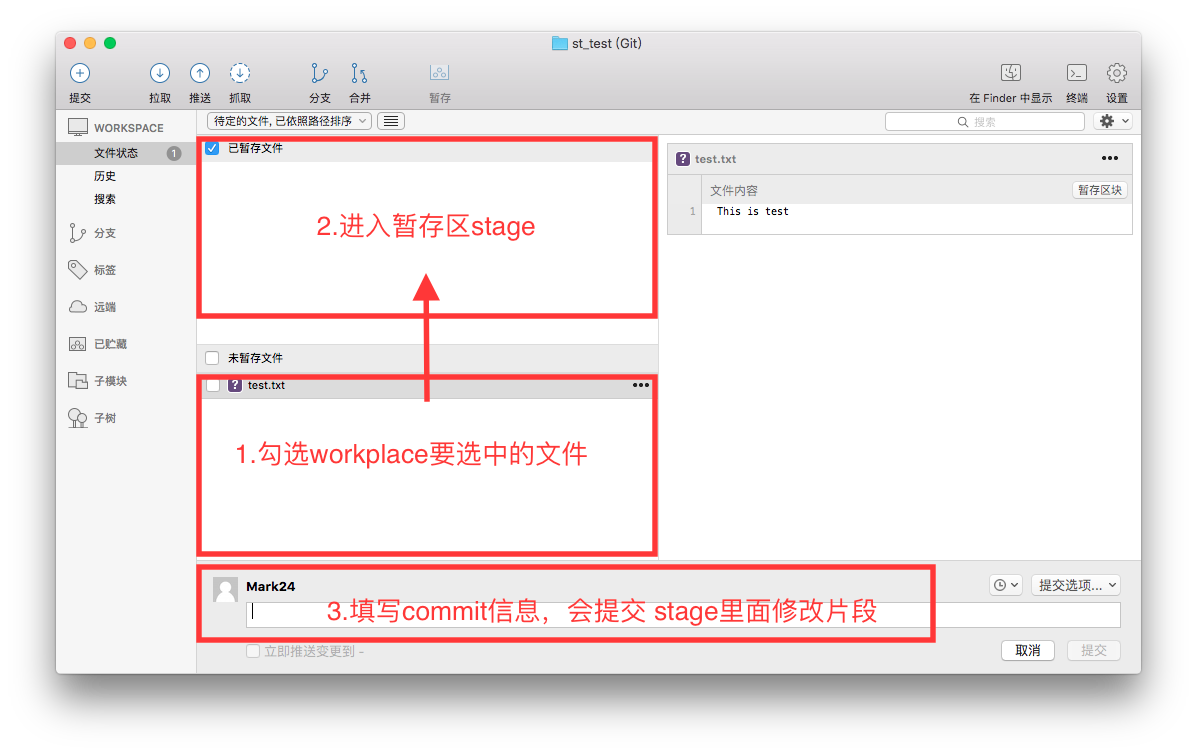
Task: Open the Merge (合并) toolbar tool
Action: (359, 73)
